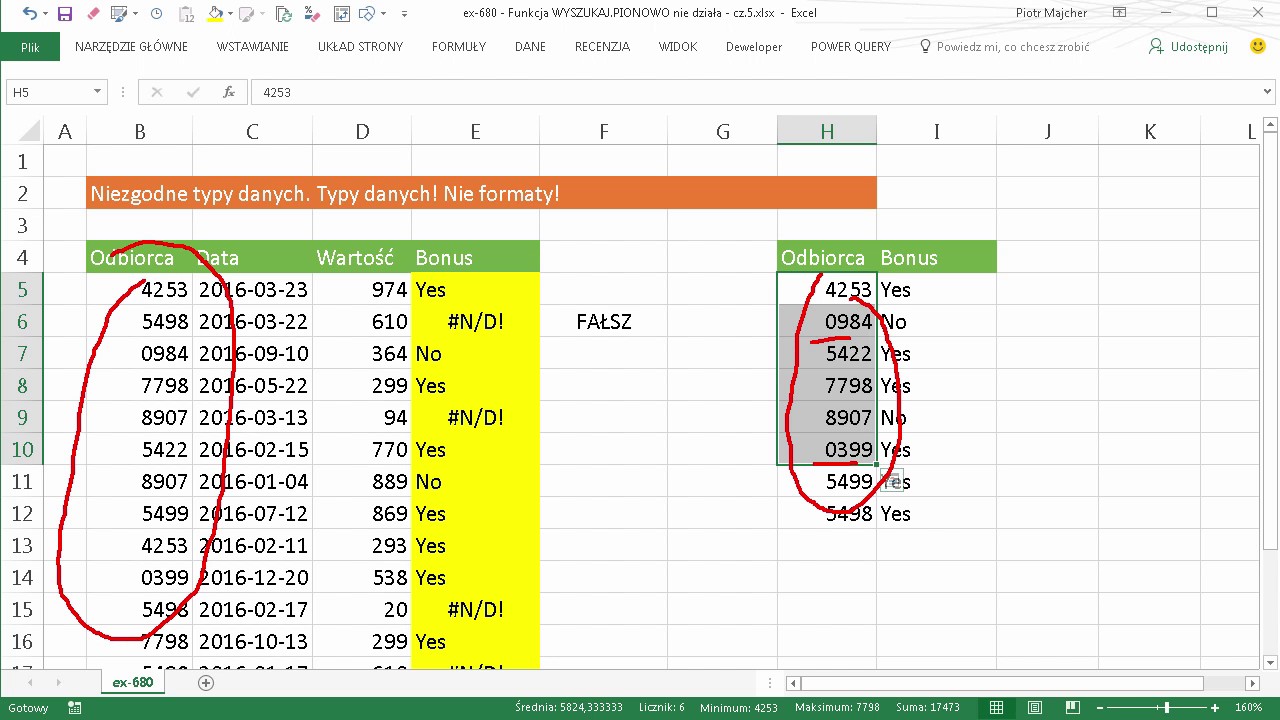Switch to NARZĘDZIE GŁÓWNE tab
Screen dimensions: 1280x720
(x=131, y=47)
